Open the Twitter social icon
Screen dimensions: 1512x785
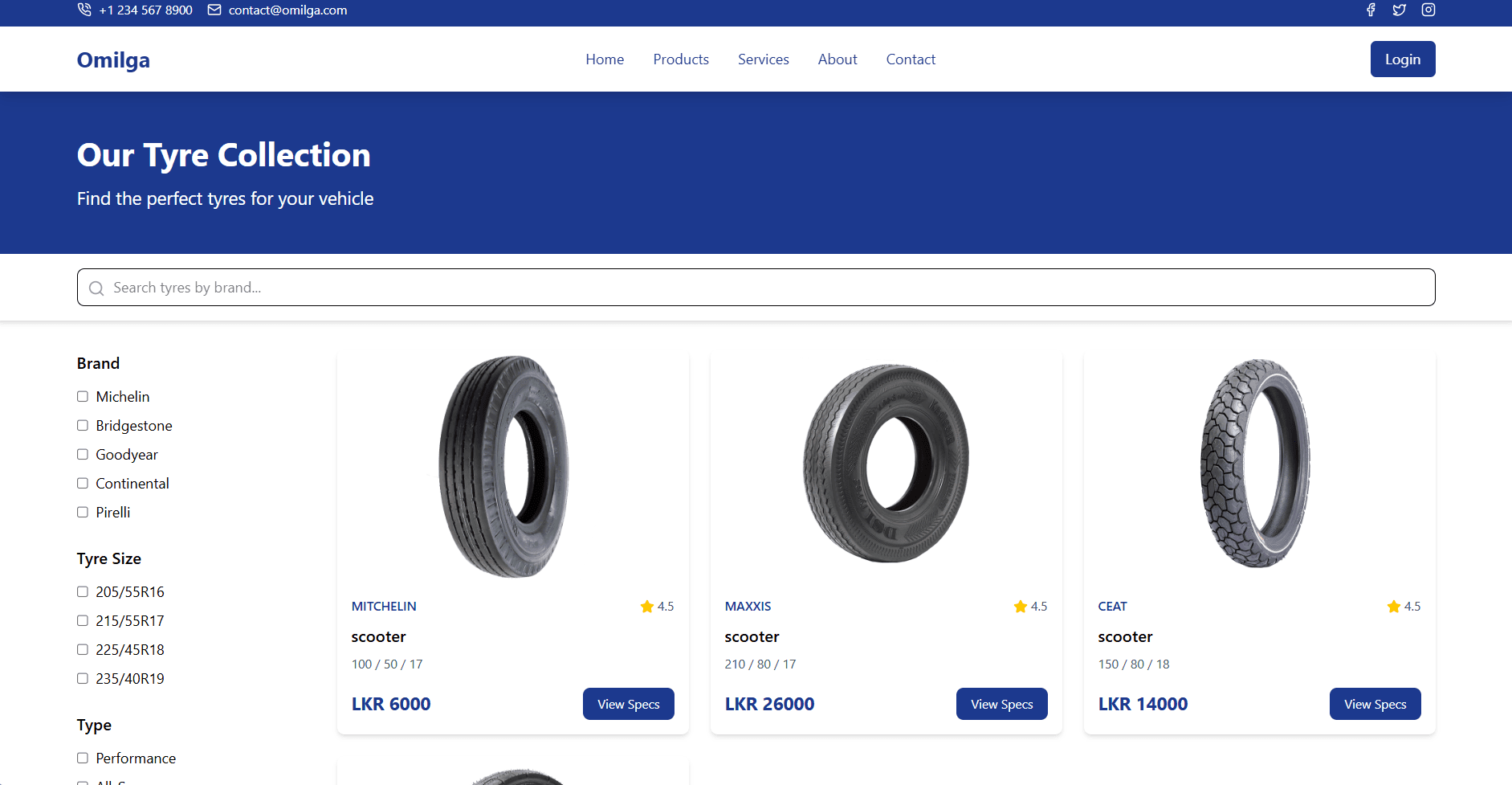coord(1400,10)
